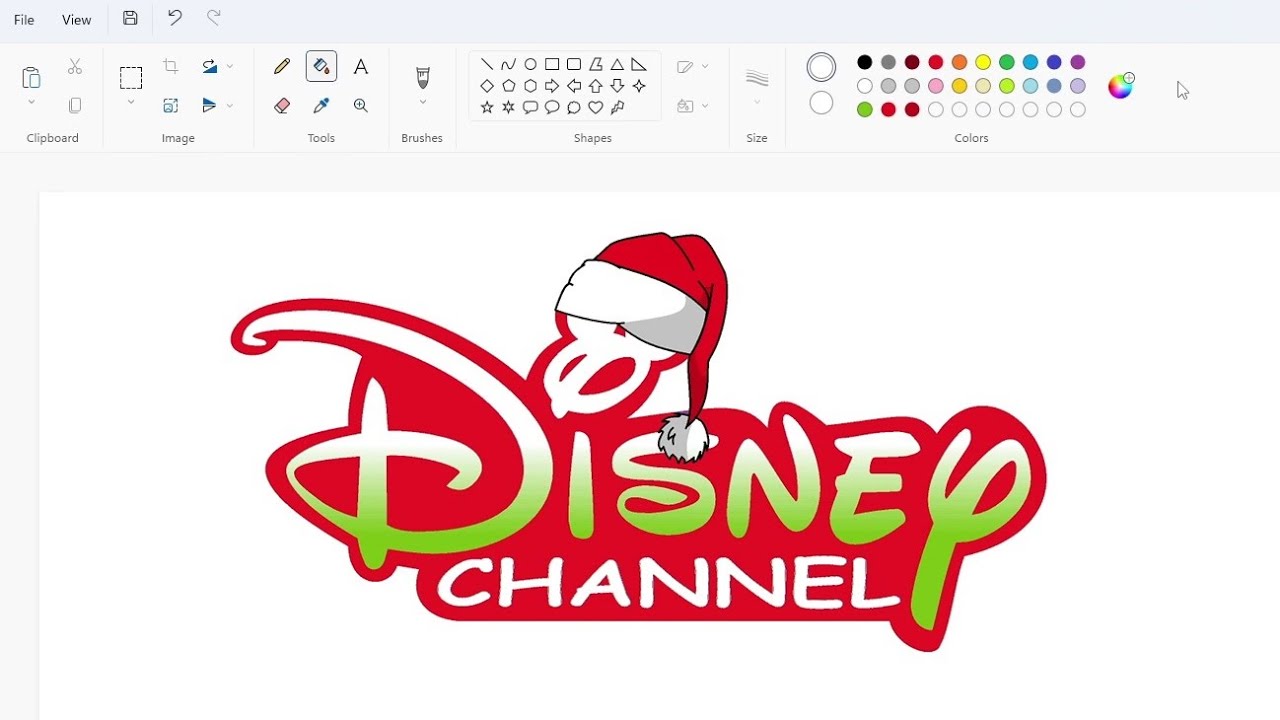Image resolution: width=1280 pixels, height=720 pixels.
Task: Select the Magnifier zoom tool
Action: click(361, 105)
